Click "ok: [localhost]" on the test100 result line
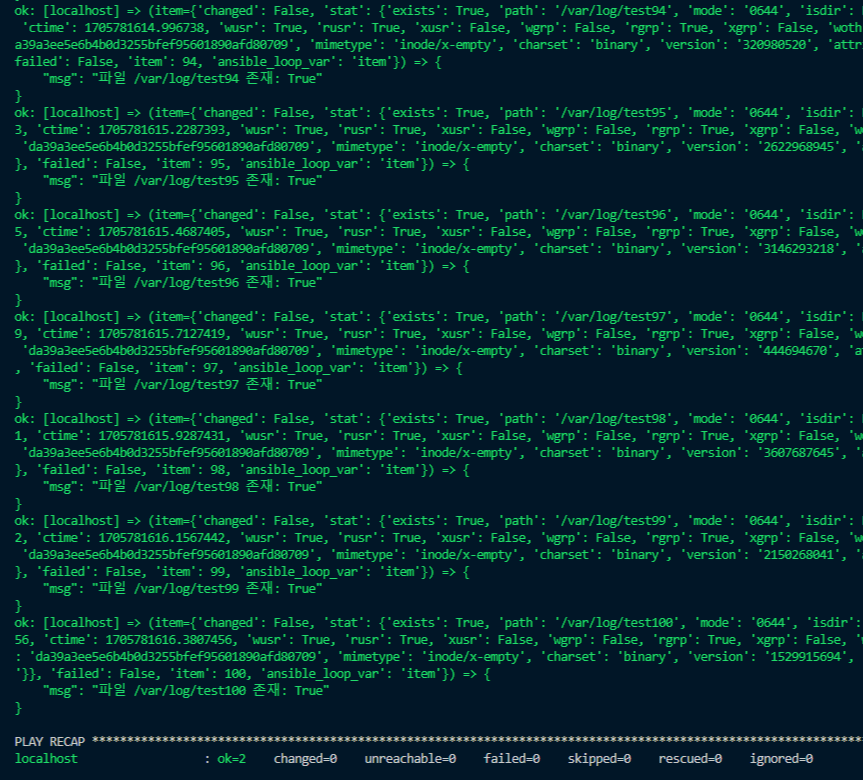The width and height of the screenshot is (863, 780). (x=67, y=622)
